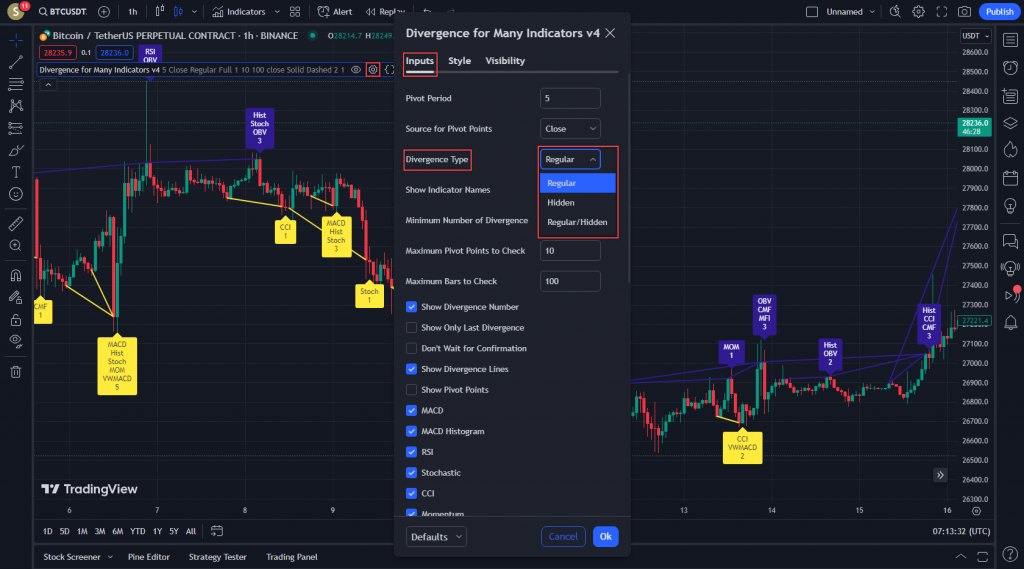Switch to the Visibility tab
The height and width of the screenshot is (569, 1024).
point(505,61)
